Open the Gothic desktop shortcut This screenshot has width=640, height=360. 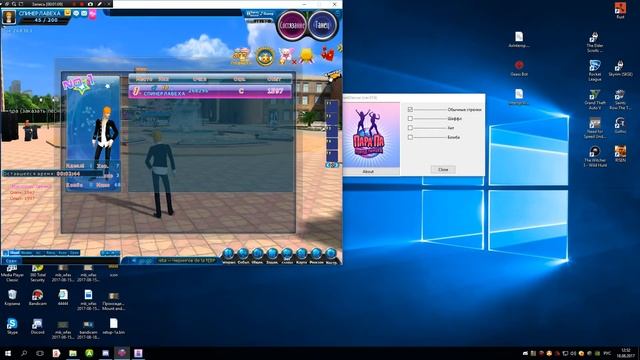click(620, 126)
